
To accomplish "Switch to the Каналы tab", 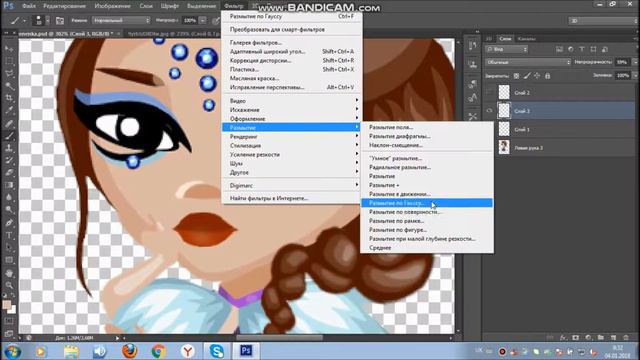I will 526,39.
